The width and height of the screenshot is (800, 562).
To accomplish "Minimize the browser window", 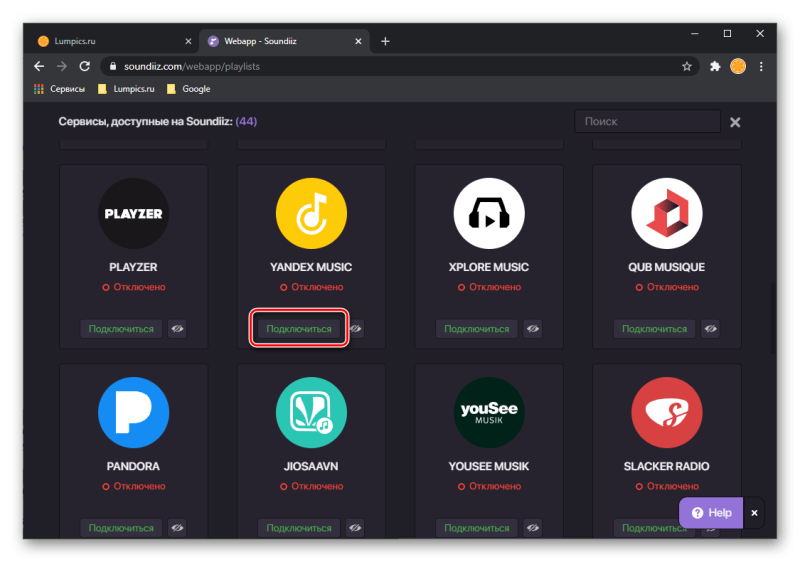I will 694,34.
